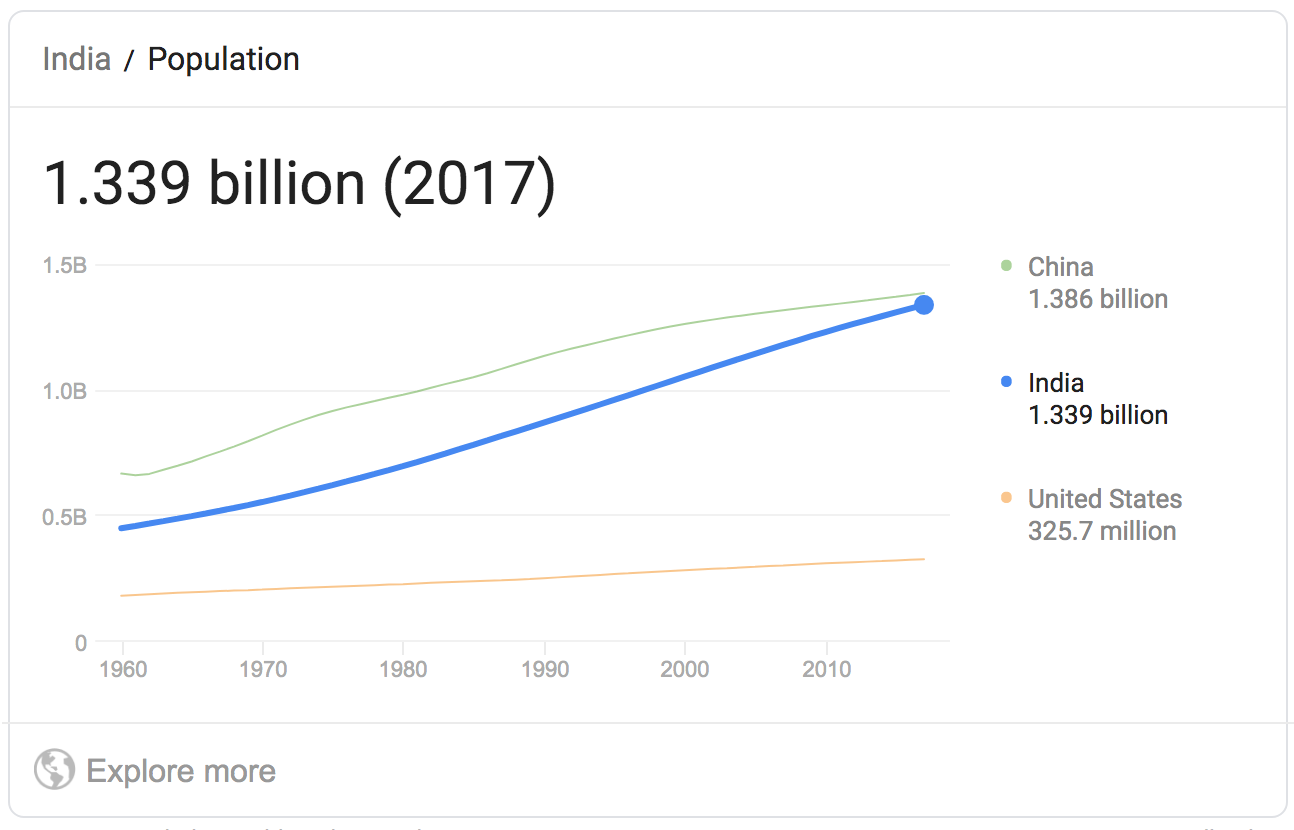Click the 325.7 million legend value
The width and height of the screenshot is (1294, 830).
click(x=1101, y=531)
